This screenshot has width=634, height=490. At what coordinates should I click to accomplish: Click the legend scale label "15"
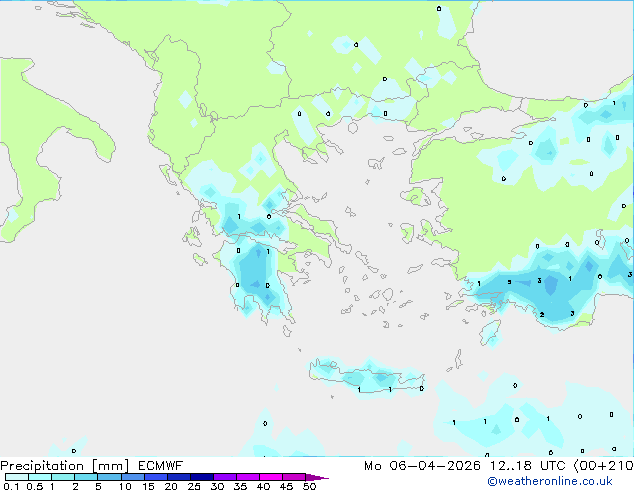[x=148, y=486]
